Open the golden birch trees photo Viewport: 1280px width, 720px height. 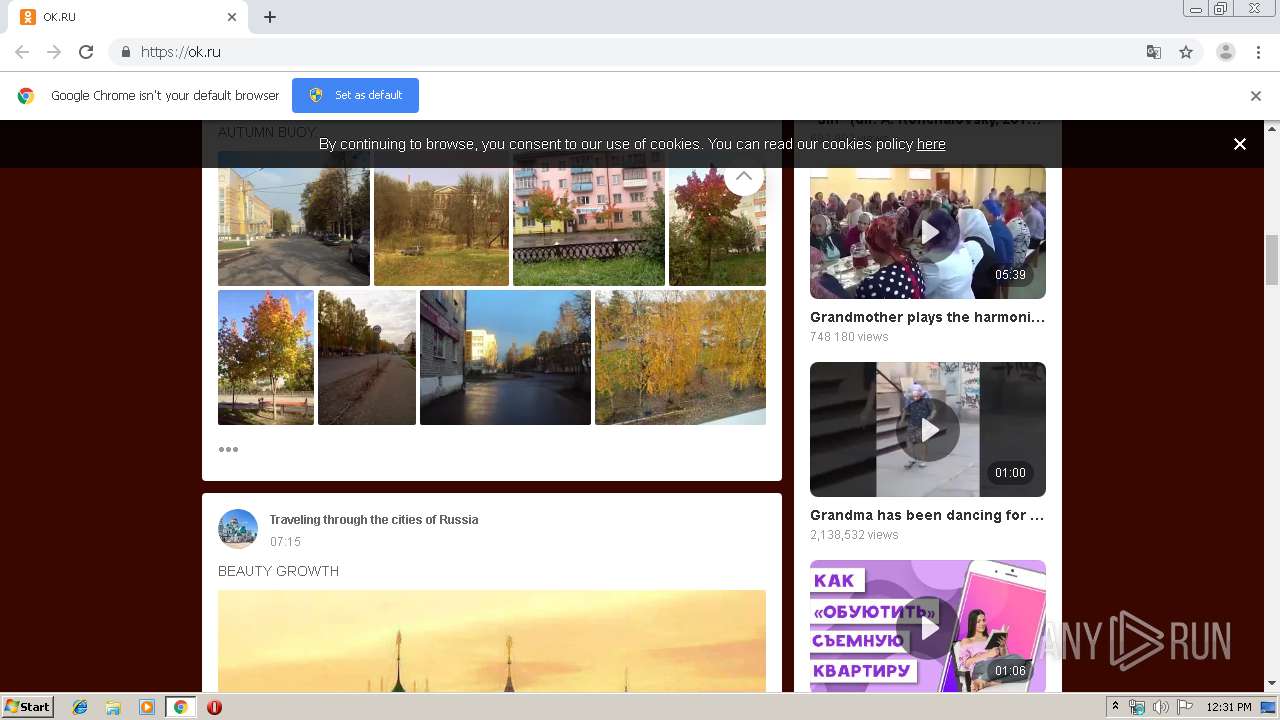tap(680, 357)
